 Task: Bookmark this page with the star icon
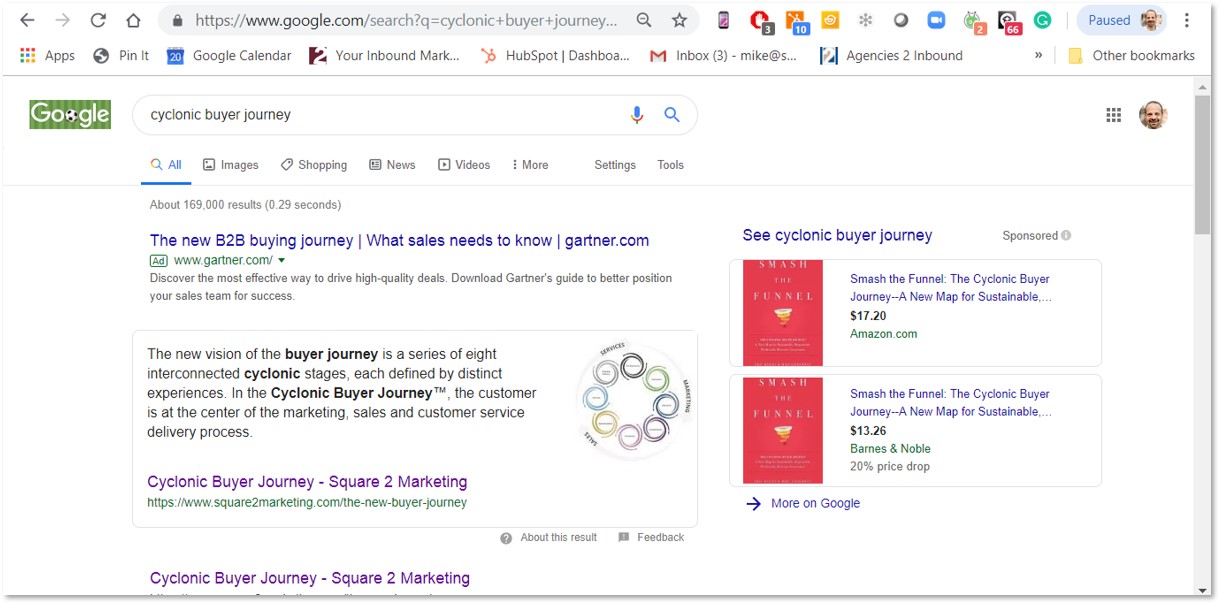(679, 20)
